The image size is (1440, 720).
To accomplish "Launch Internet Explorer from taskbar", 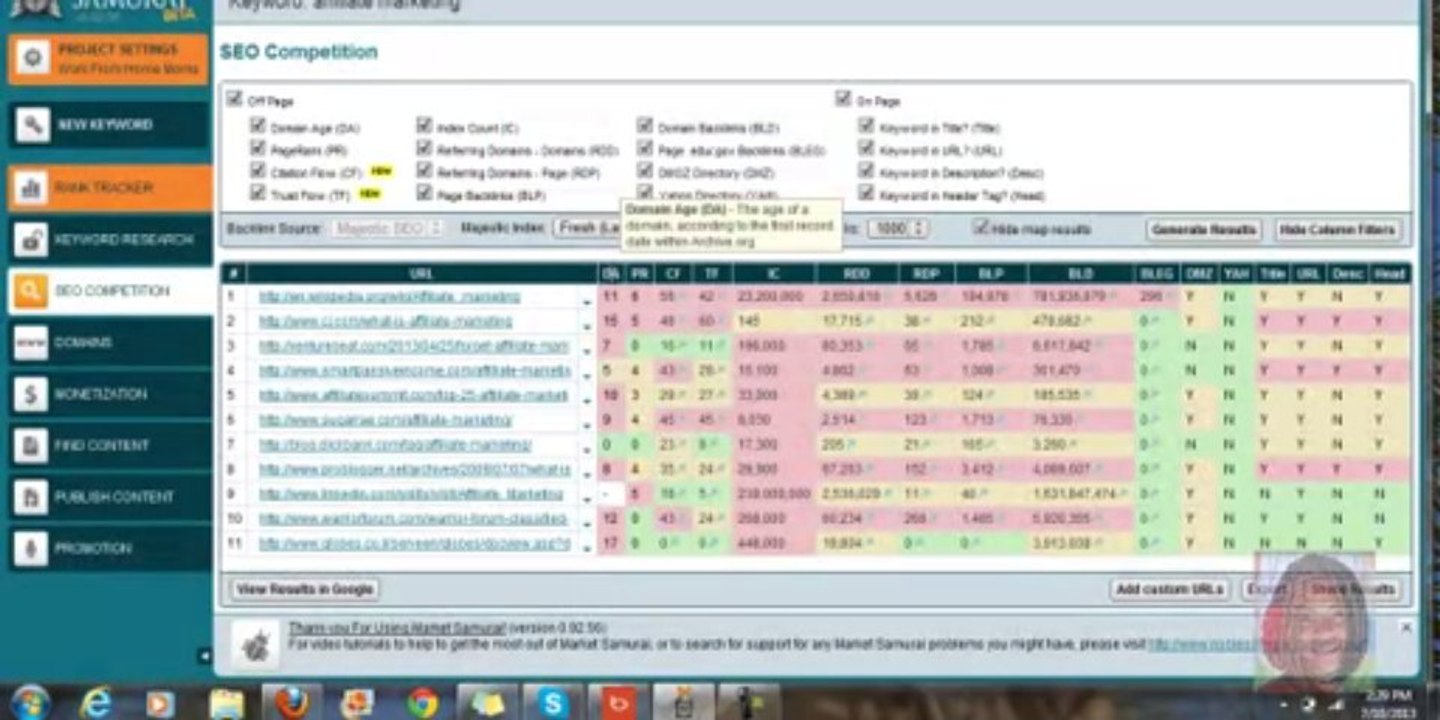I will (x=96, y=703).
